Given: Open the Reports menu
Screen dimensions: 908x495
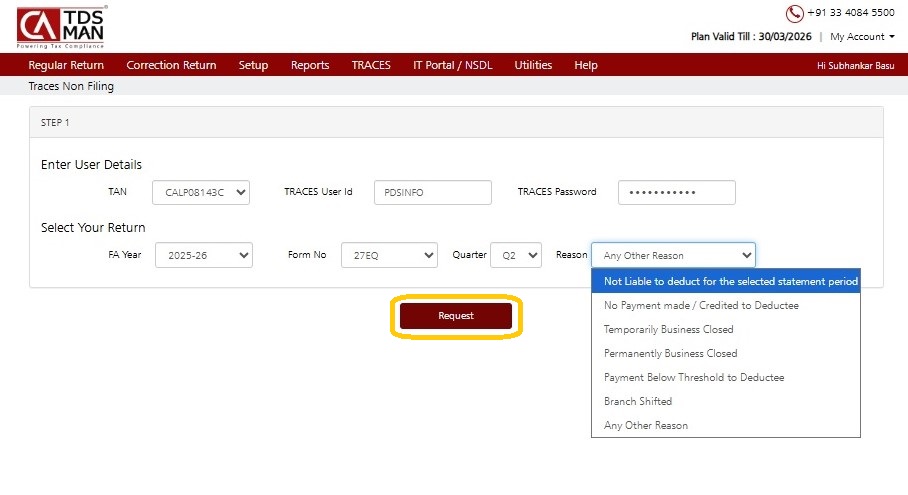Looking at the screenshot, I should pos(310,65).
